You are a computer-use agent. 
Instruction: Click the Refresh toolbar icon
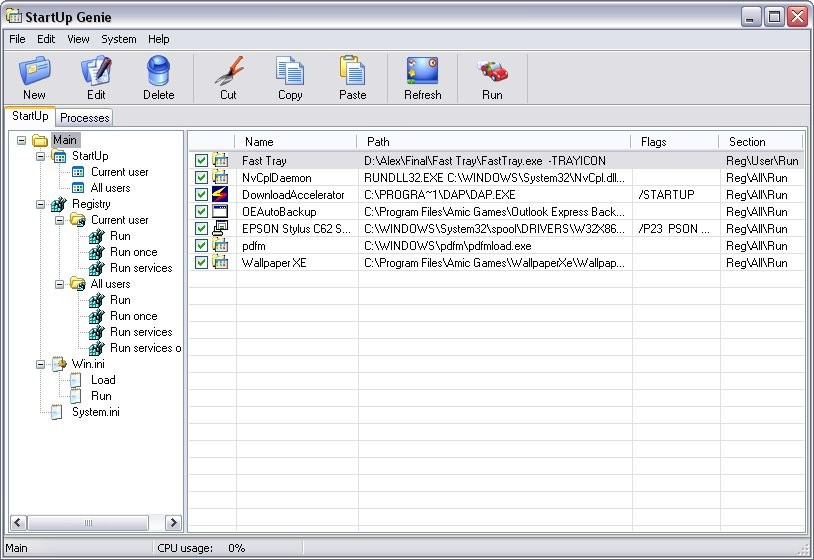tap(423, 71)
